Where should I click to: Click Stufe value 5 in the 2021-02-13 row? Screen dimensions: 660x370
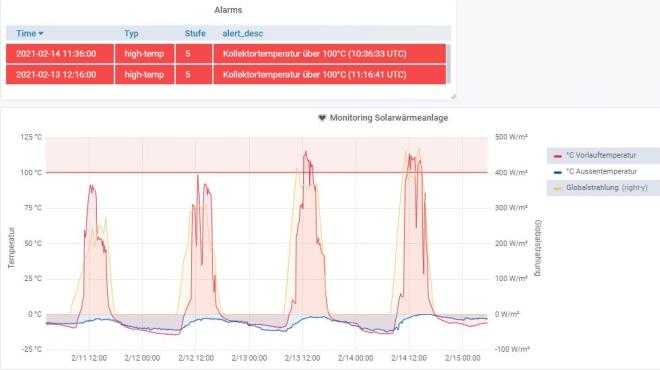point(194,75)
